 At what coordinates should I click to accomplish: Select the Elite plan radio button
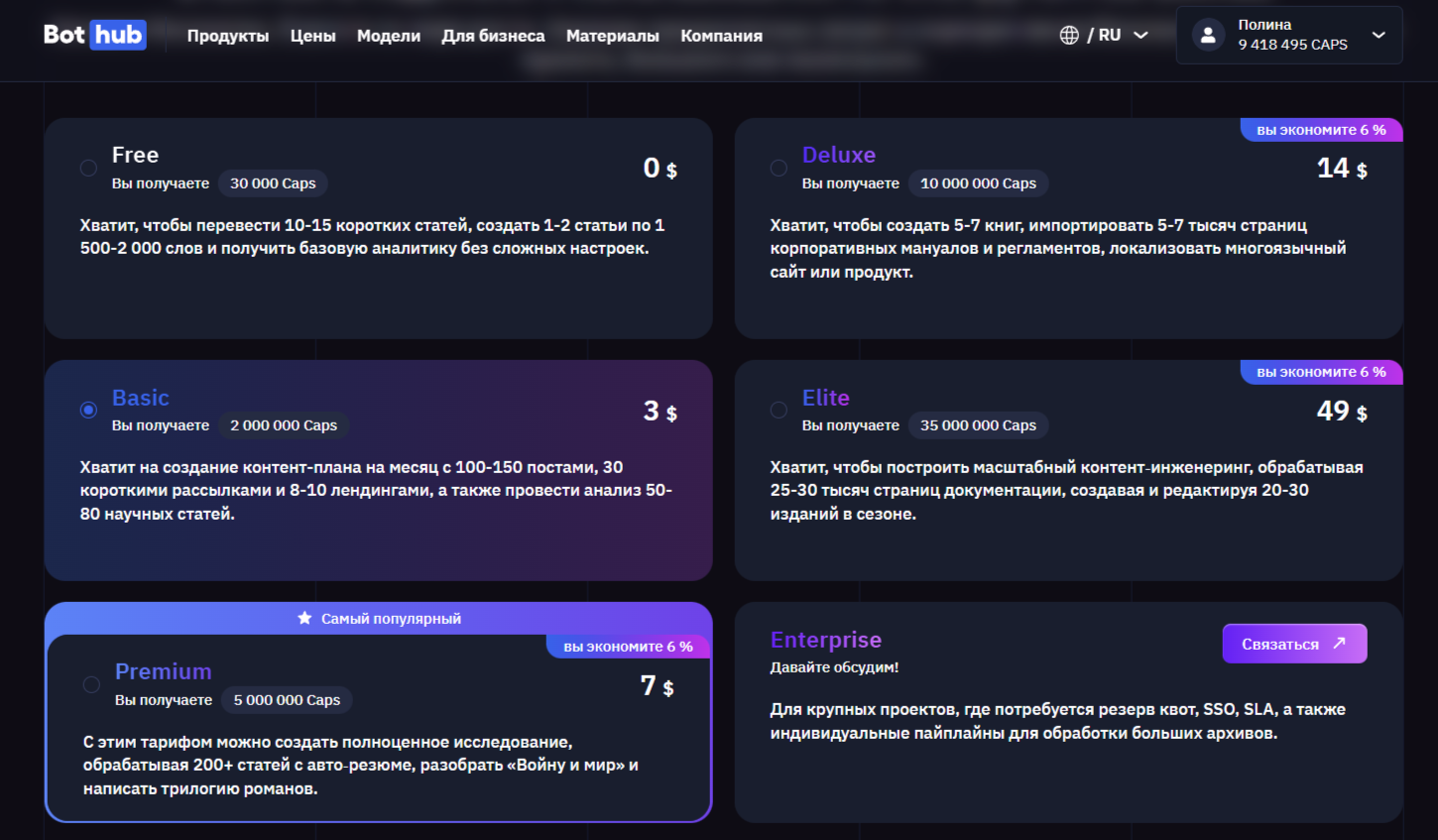pos(779,410)
